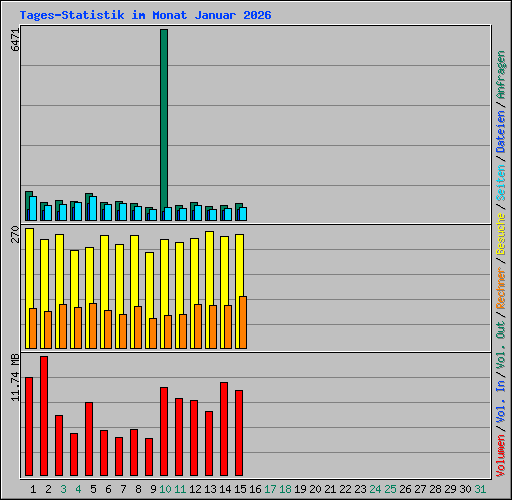Click day number 16 on the x-axis
Screen dimensions: 512x500
tap(255, 489)
